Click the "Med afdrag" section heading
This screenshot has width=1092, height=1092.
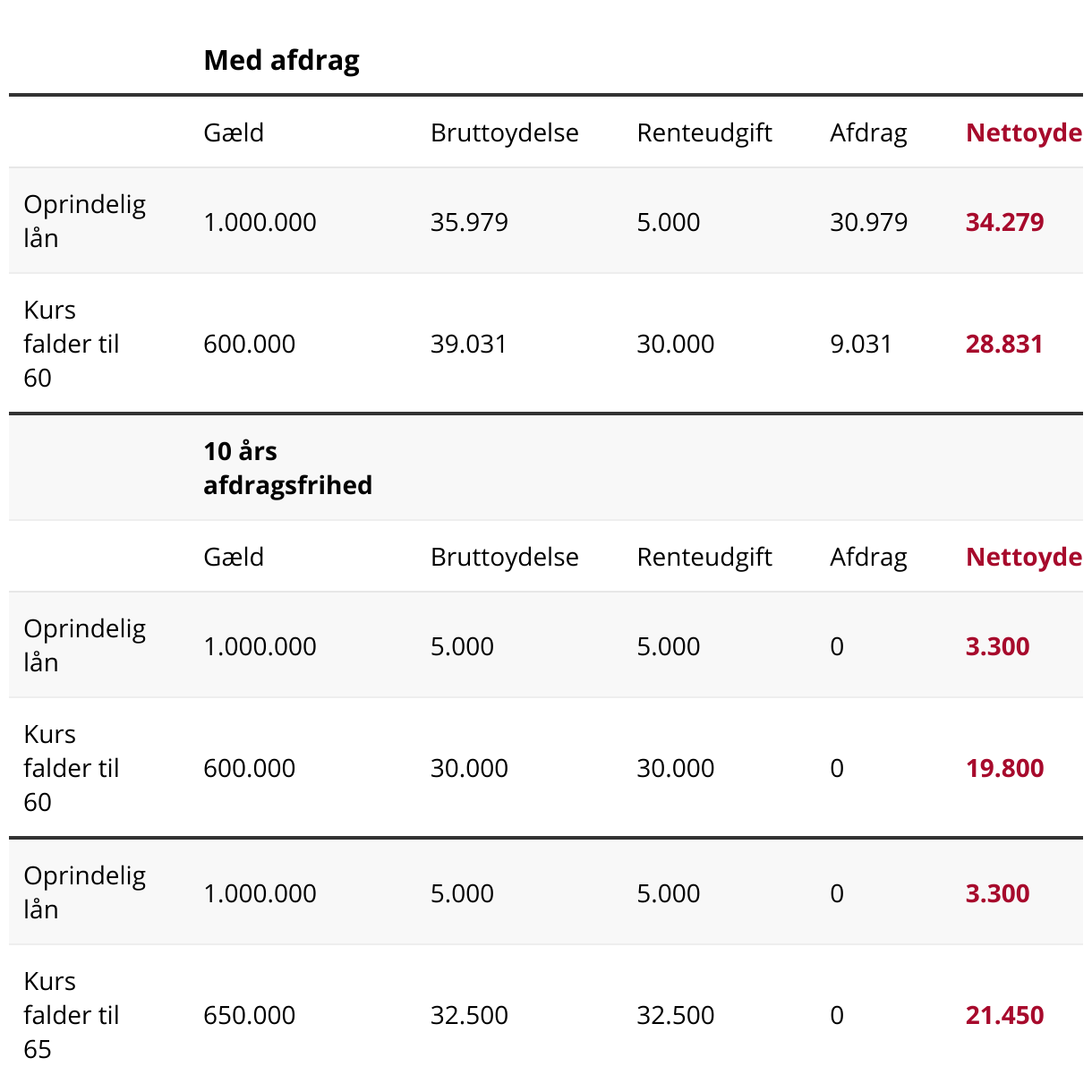(281, 60)
